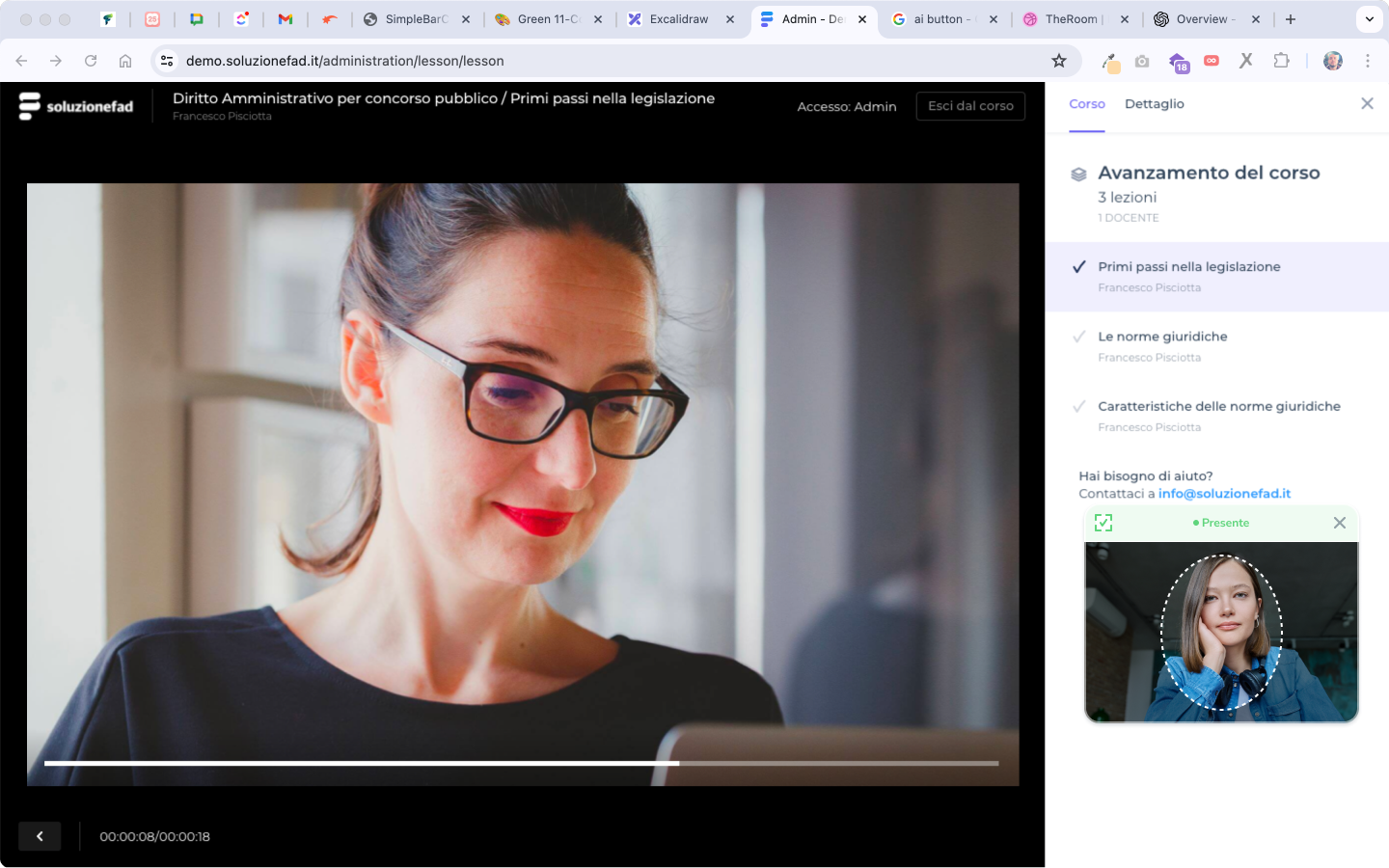Click the soluzionefad logo
The image size is (1389, 868).
[76, 106]
